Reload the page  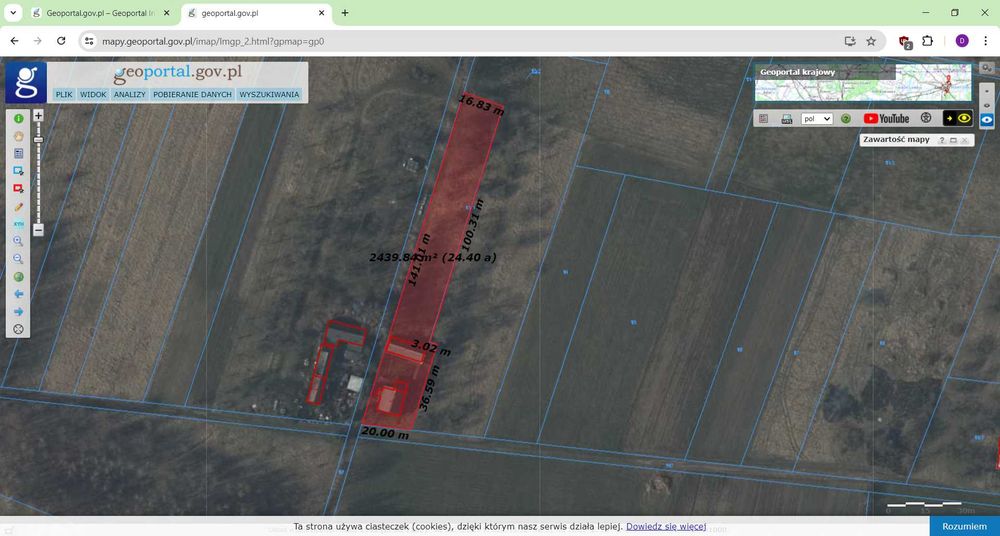pos(61,41)
